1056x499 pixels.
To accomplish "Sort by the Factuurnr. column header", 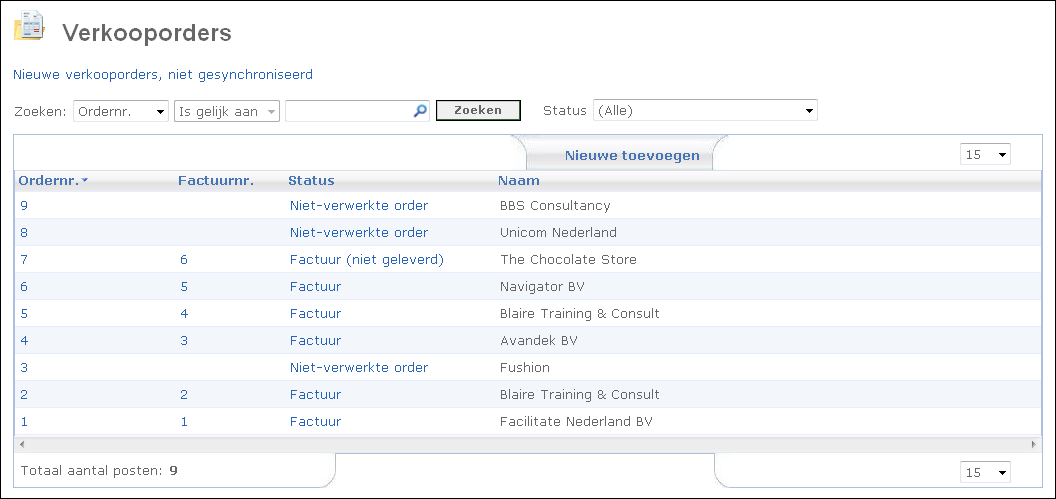I will tap(216, 180).
